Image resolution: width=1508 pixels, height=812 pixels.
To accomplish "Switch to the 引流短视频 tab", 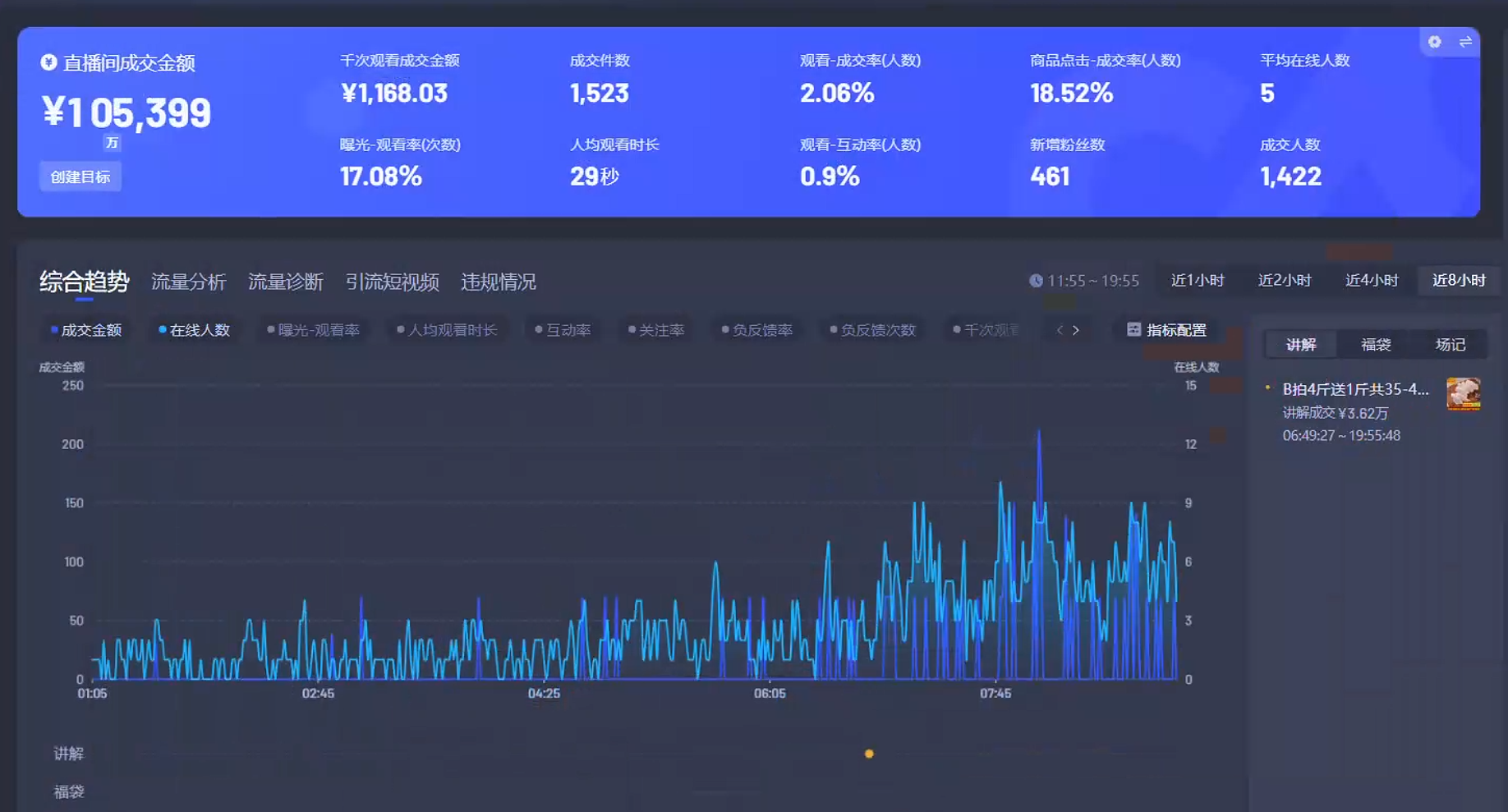I will (x=393, y=282).
